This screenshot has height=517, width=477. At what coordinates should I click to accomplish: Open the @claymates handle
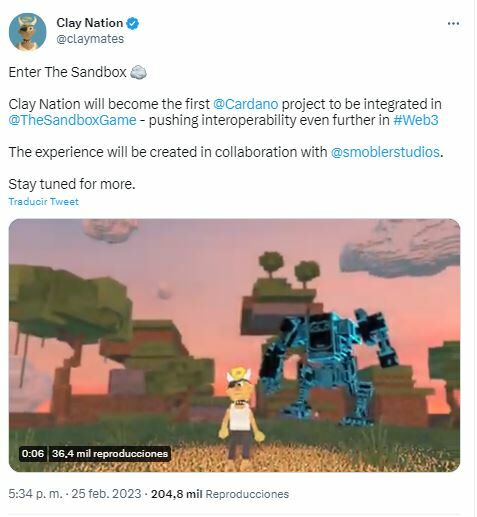pyautogui.click(x=90, y=39)
